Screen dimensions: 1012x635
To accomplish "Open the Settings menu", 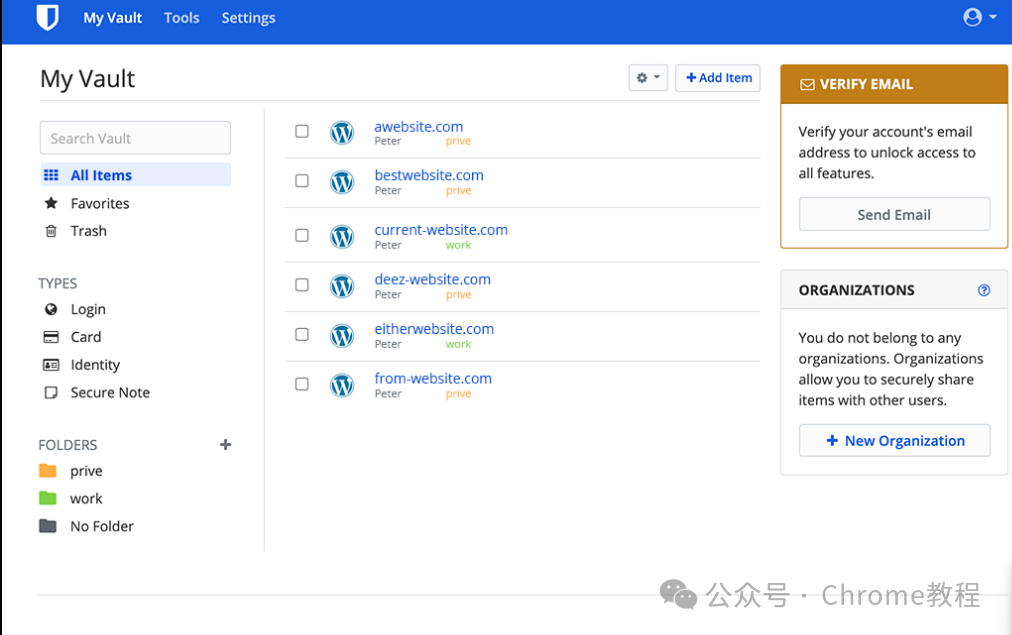I will [x=248, y=18].
